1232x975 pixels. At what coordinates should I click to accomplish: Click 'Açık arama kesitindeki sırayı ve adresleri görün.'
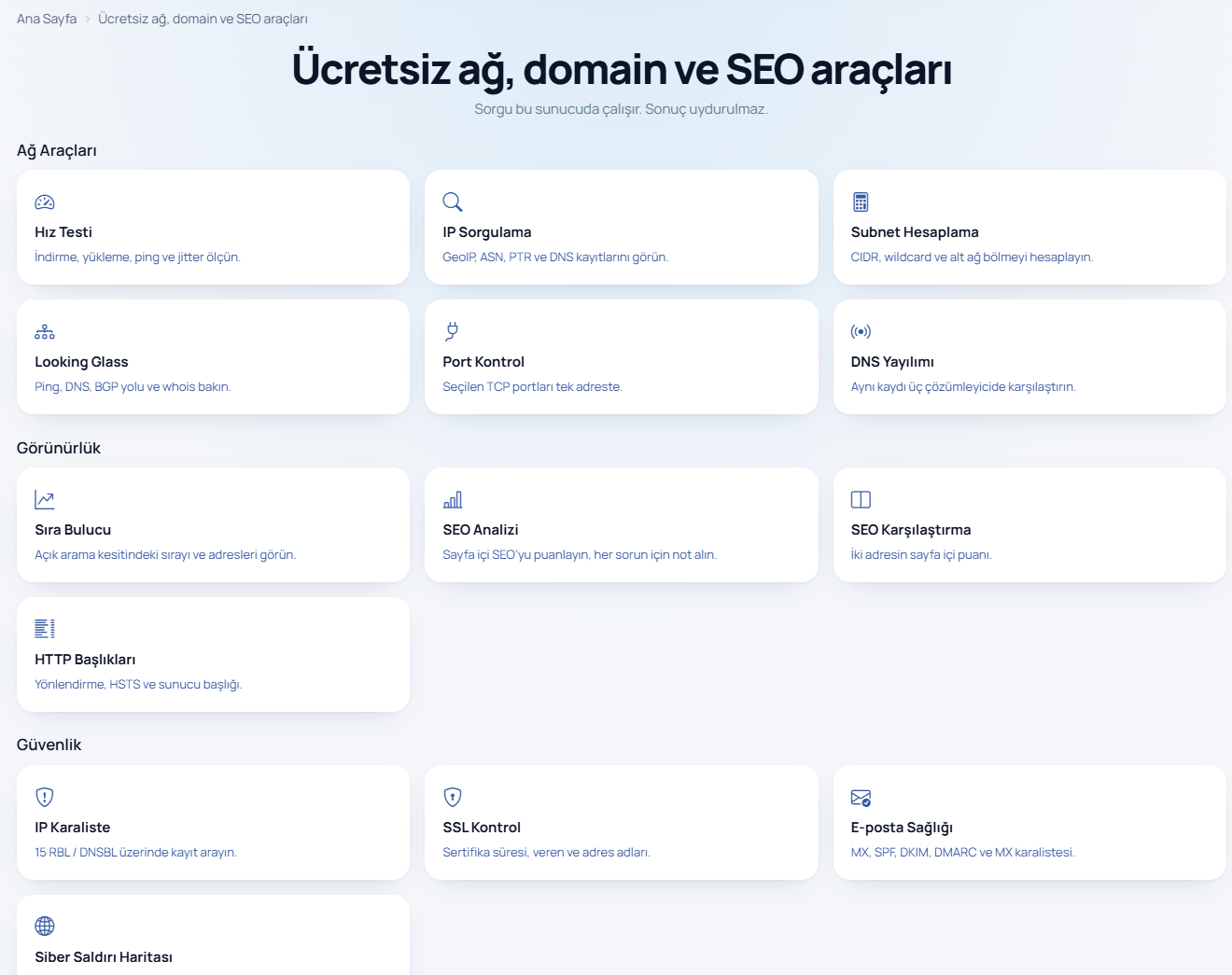[x=165, y=555]
